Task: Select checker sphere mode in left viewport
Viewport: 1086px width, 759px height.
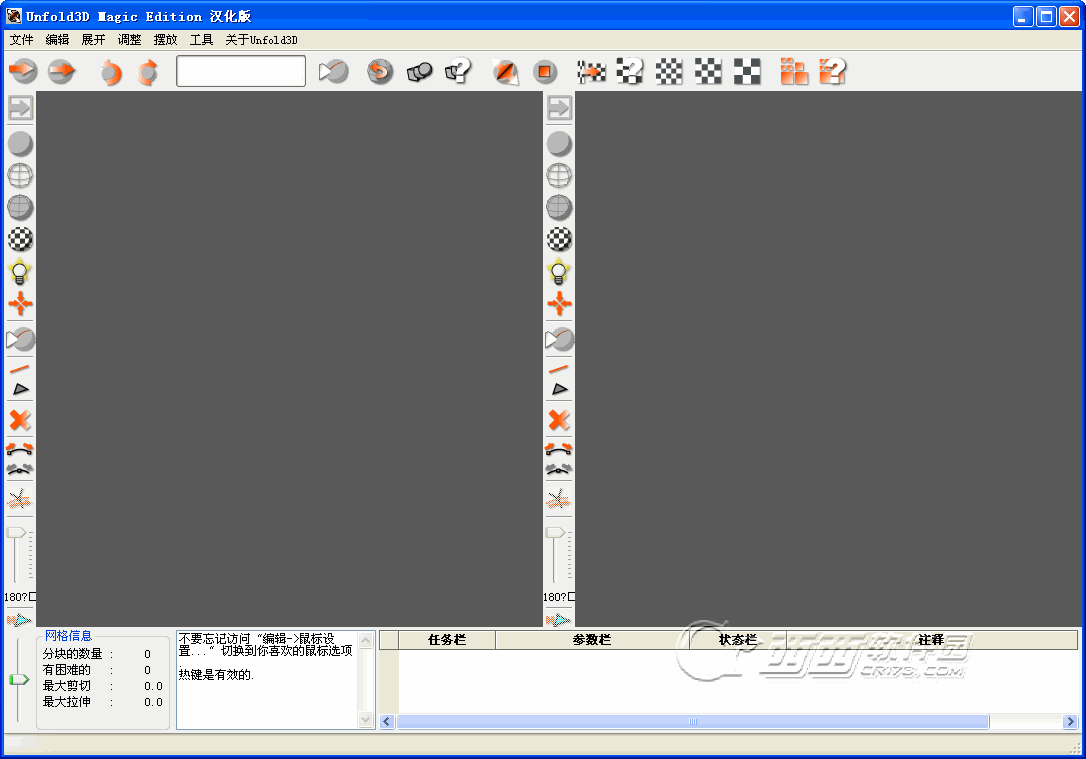Action: click(x=20, y=238)
